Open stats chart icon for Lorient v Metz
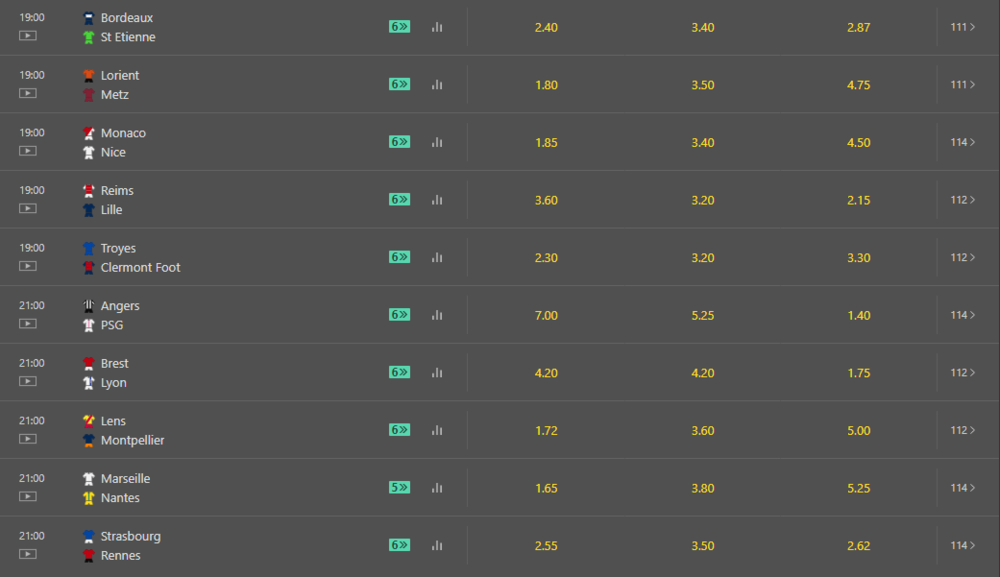 pyautogui.click(x=437, y=85)
